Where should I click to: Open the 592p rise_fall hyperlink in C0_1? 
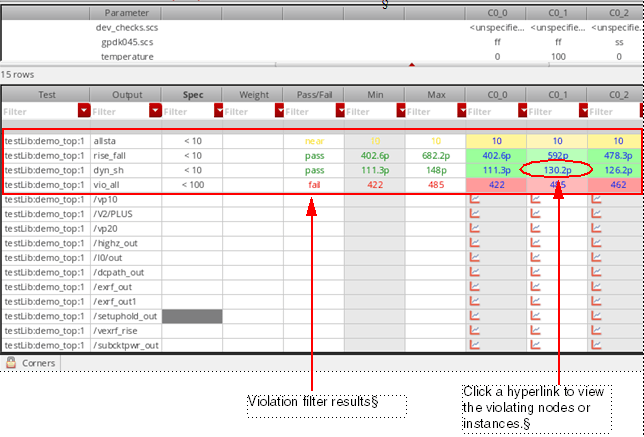point(557,156)
